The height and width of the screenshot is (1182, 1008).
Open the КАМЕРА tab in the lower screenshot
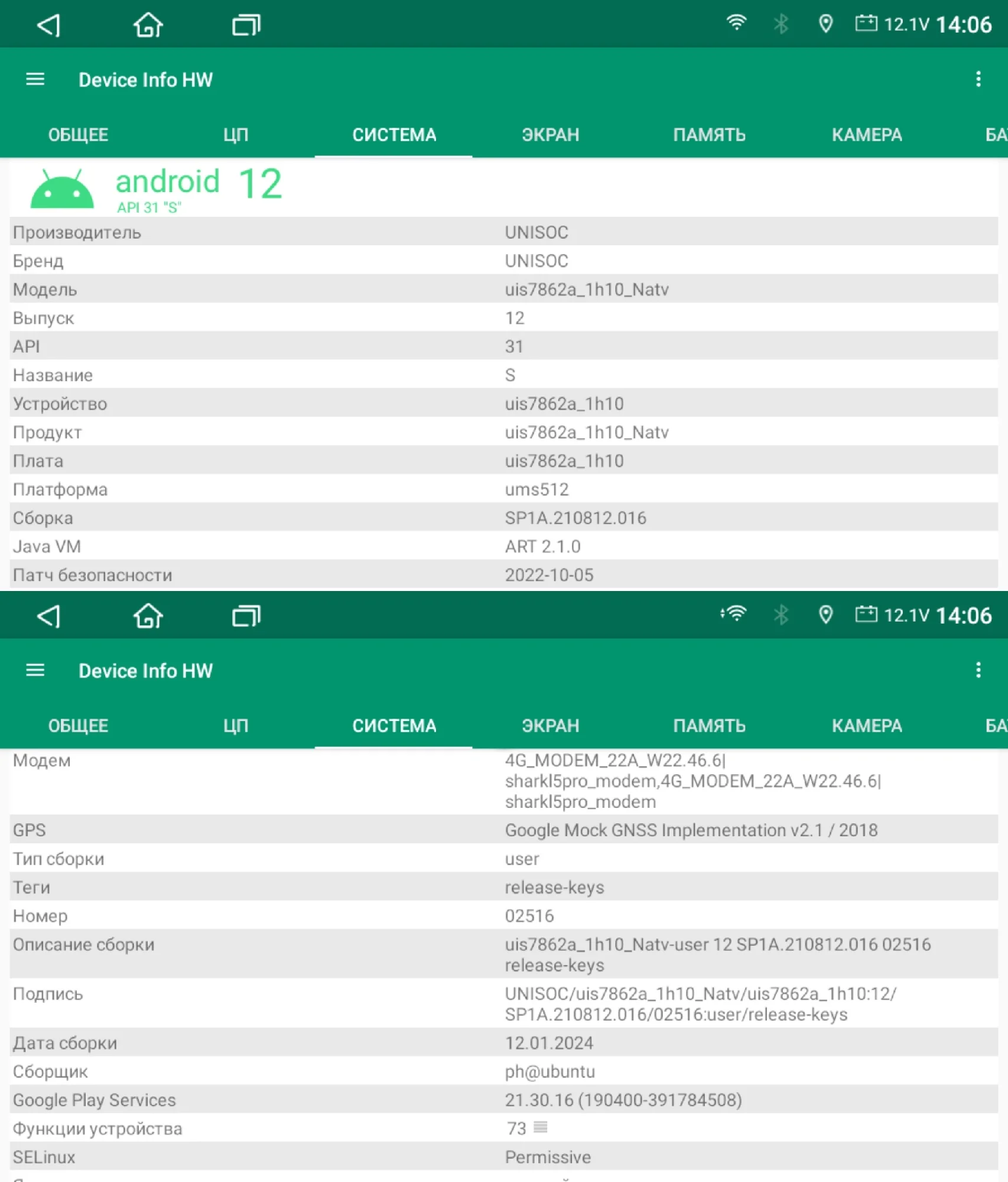[867, 726]
